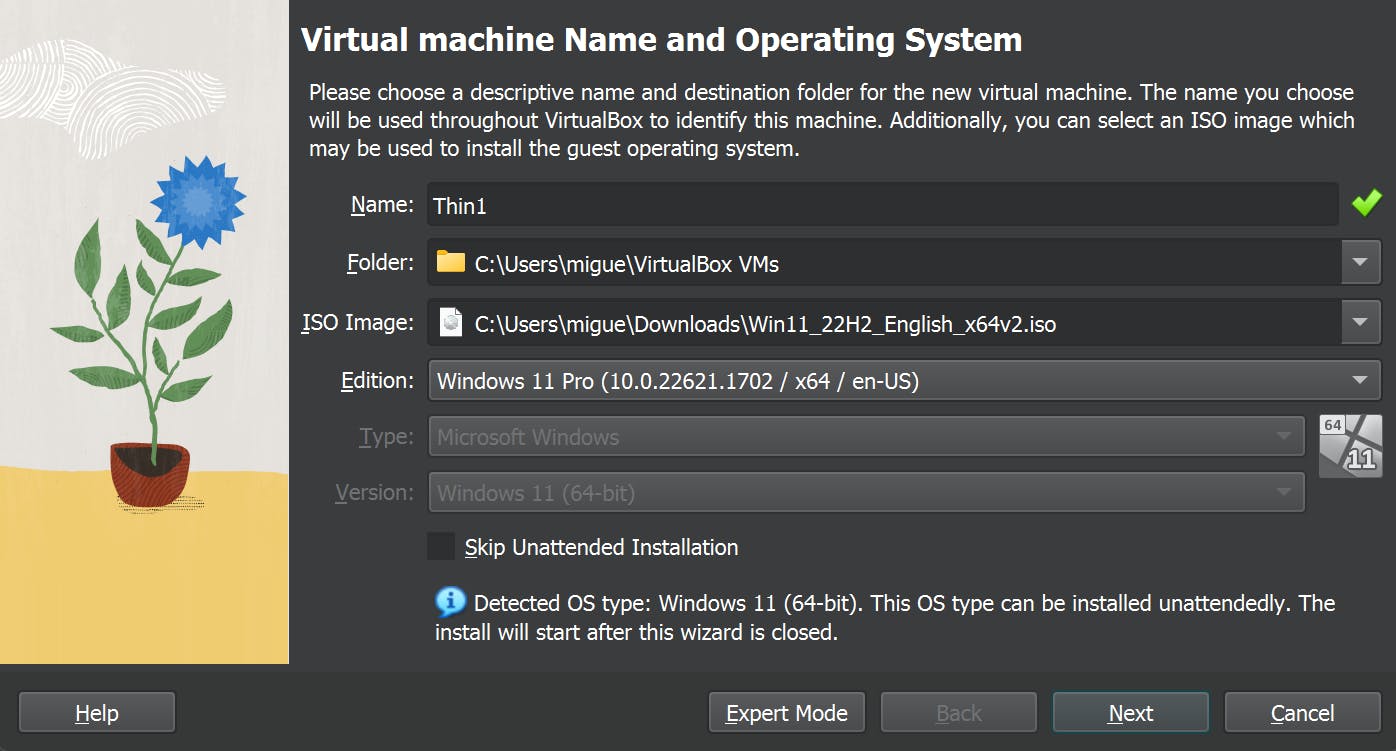Image resolution: width=1396 pixels, height=751 pixels.
Task: Click the blue info icon near Detected OS
Action: click(450, 602)
